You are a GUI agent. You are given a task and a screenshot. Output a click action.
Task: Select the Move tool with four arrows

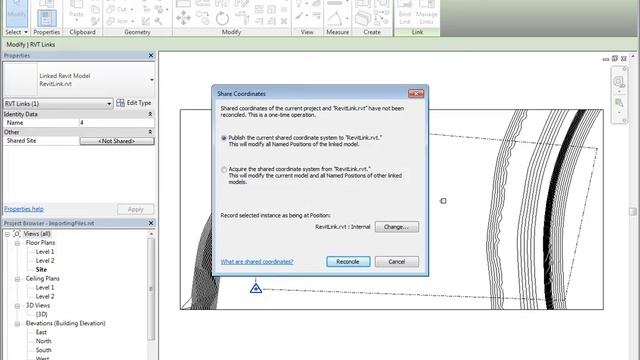(183, 18)
